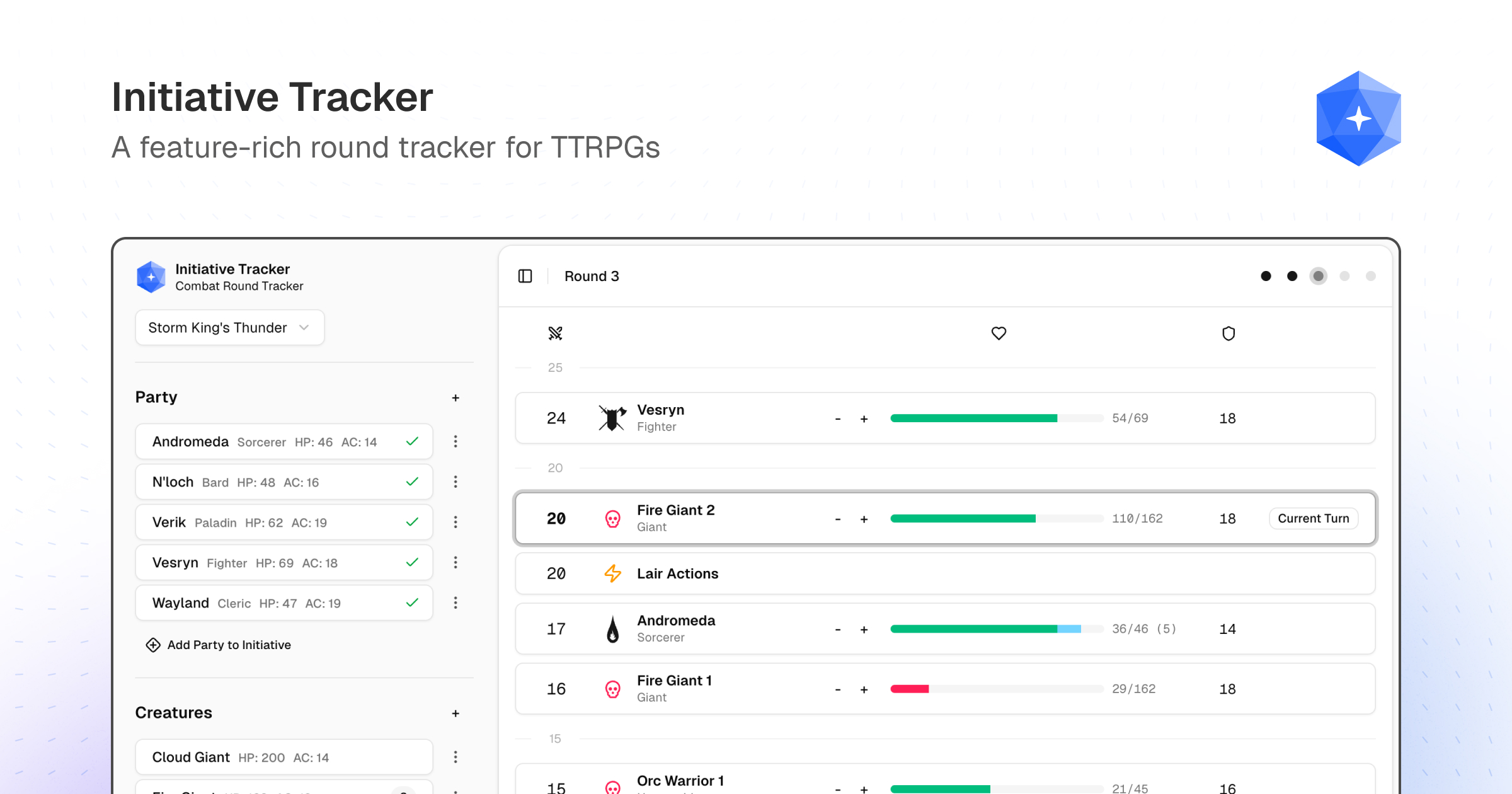Open Verik's three-dot options menu
Image resolution: width=1512 pixels, height=794 pixels.
point(455,522)
